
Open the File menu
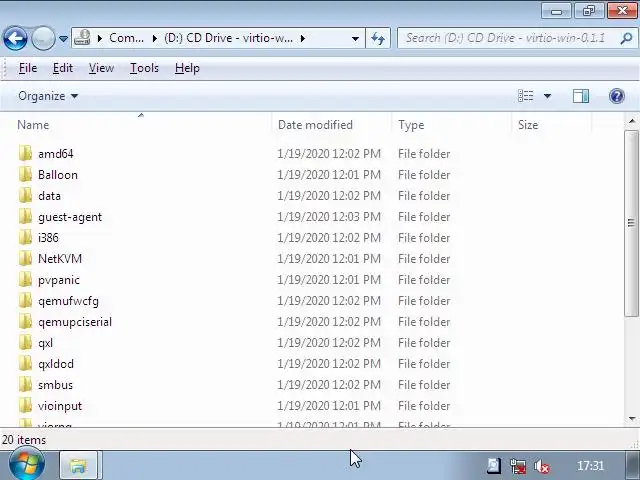(28, 68)
